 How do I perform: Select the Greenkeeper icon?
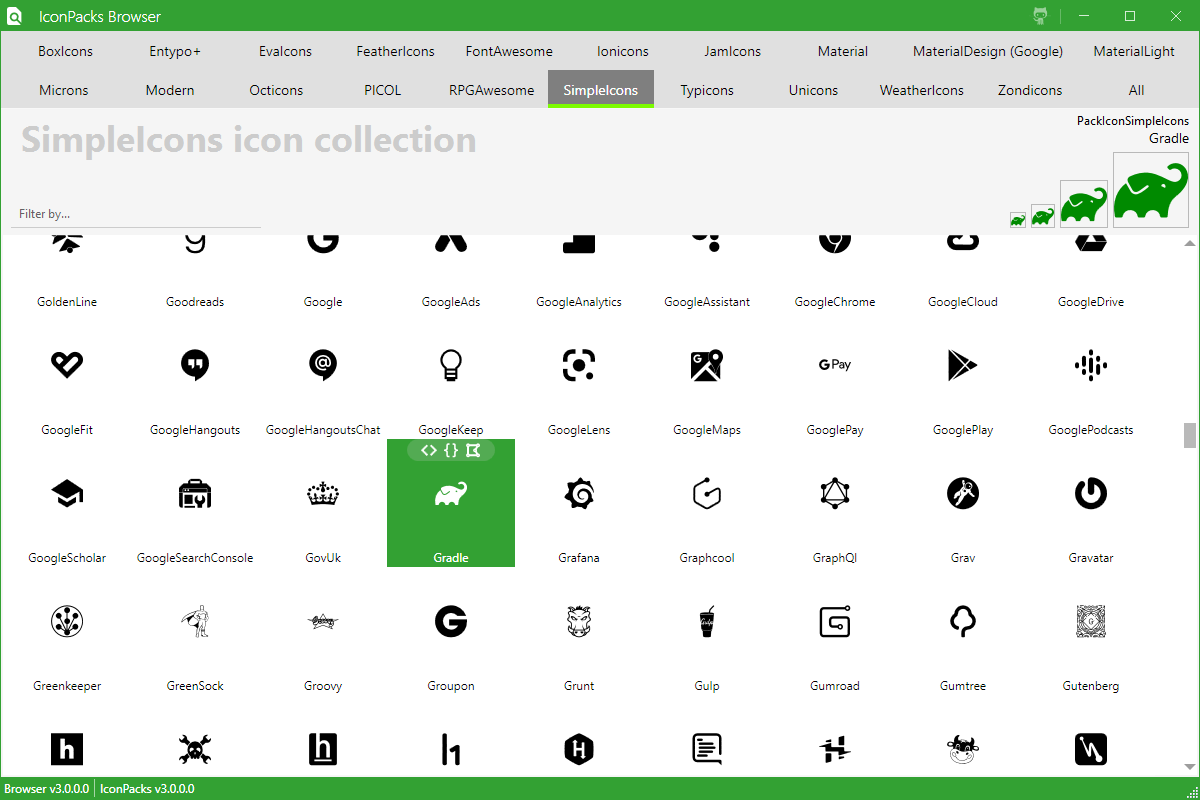pos(67,622)
